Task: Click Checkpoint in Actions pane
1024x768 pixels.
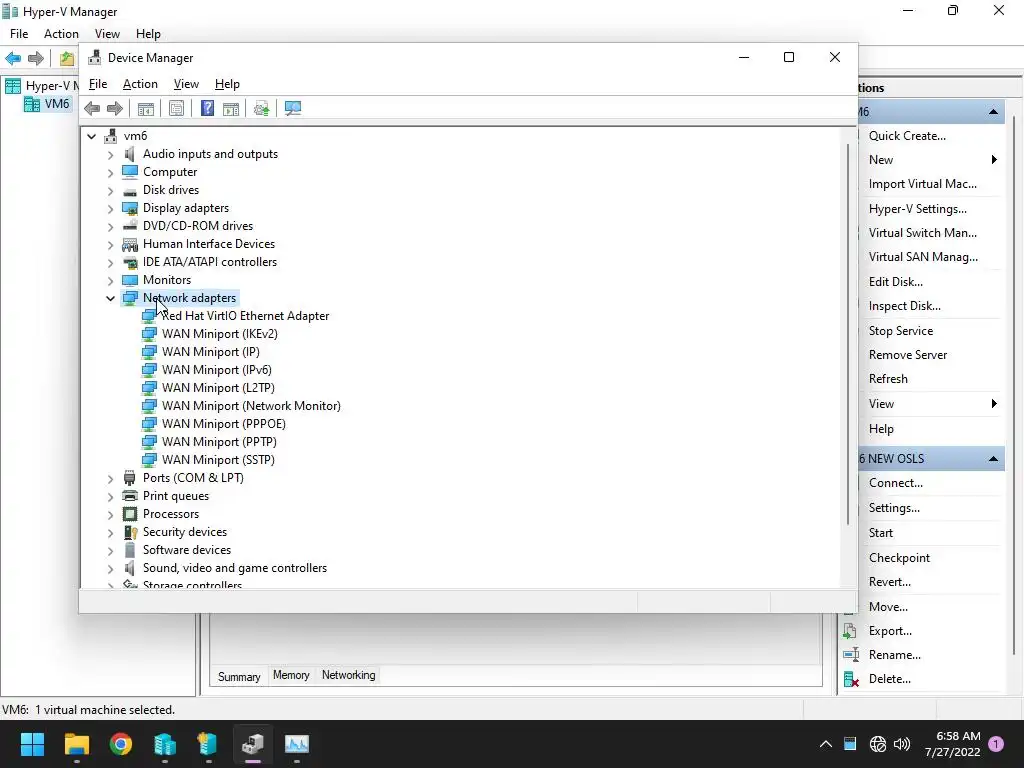Action: 899,558
